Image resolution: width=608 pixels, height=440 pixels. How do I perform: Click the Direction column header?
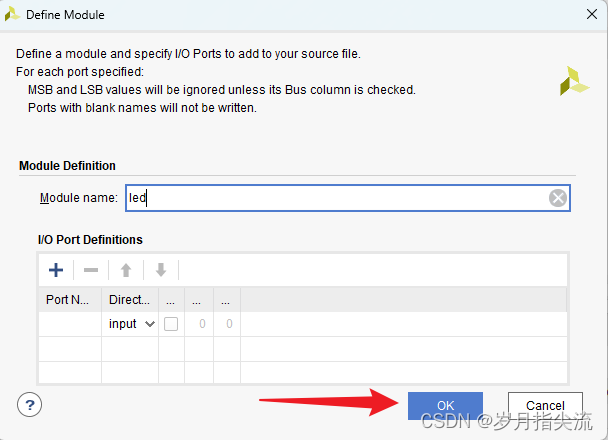point(130,299)
